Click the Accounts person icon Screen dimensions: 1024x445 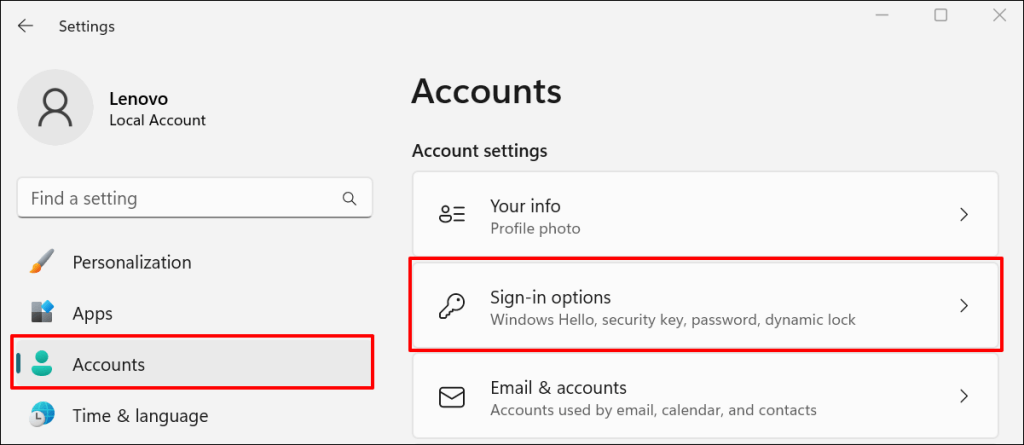[x=42, y=364]
